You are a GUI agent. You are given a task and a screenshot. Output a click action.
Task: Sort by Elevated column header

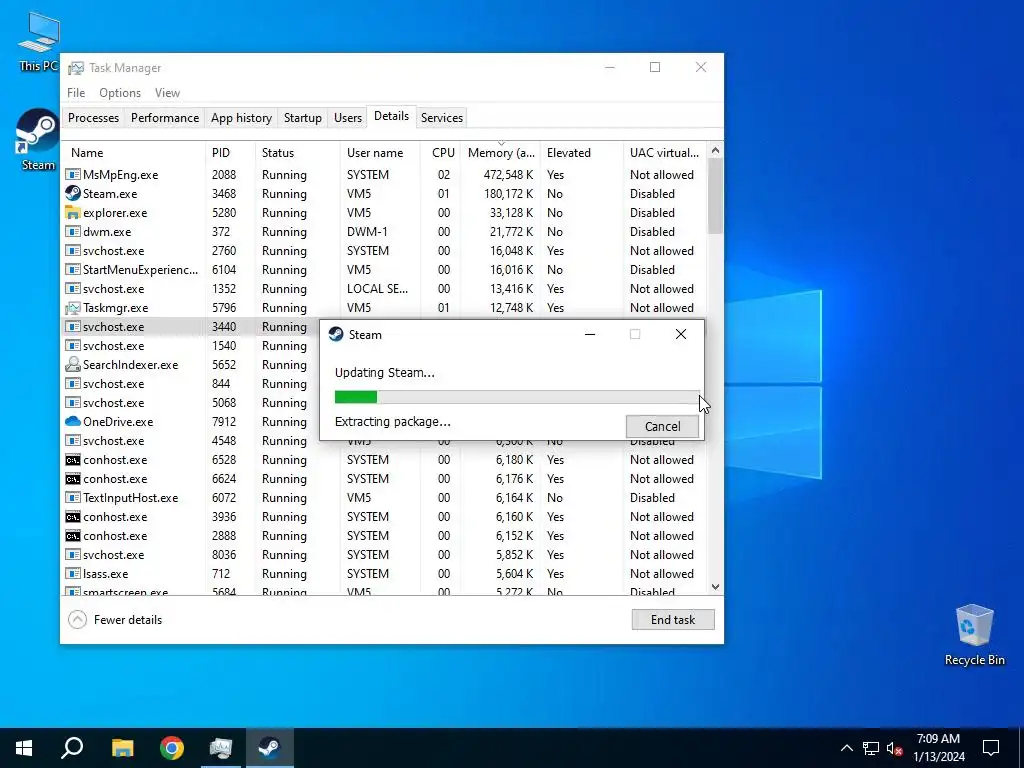(582, 152)
